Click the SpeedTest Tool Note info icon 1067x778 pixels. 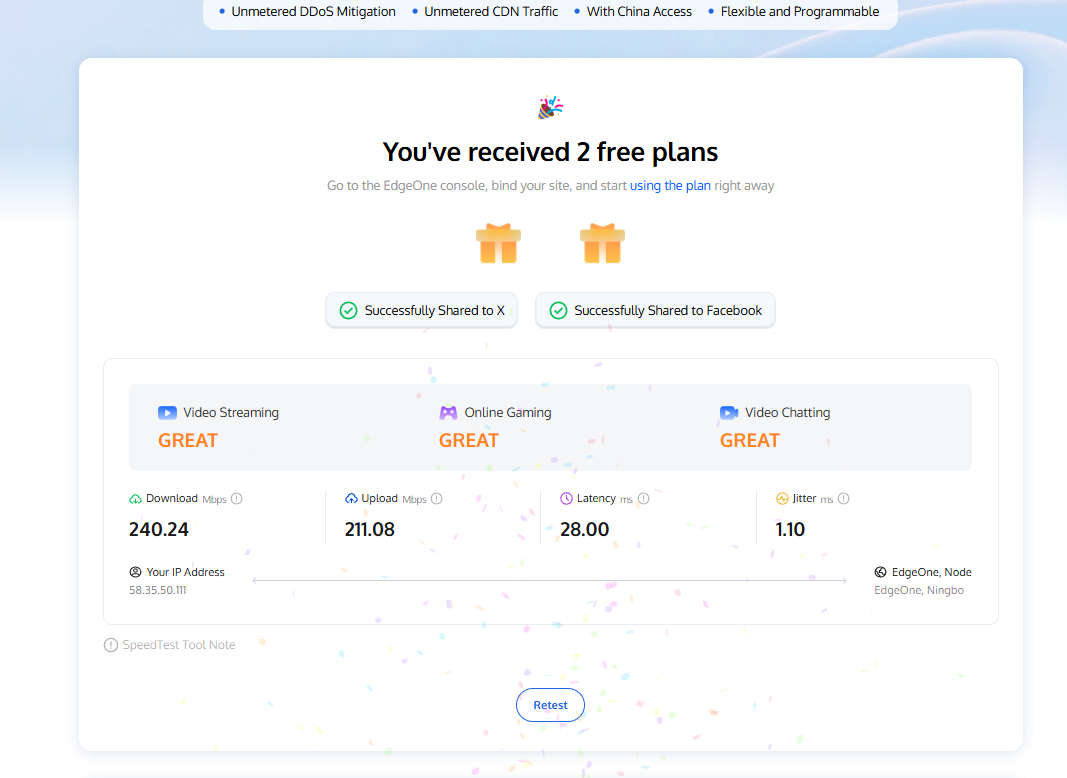click(x=111, y=645)
